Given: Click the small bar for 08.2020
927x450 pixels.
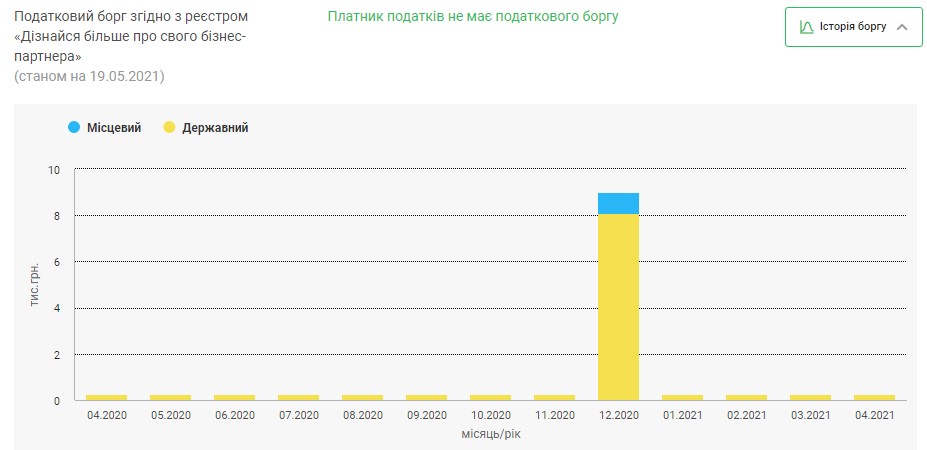Looking at the screenshot, I should [362, 397].
